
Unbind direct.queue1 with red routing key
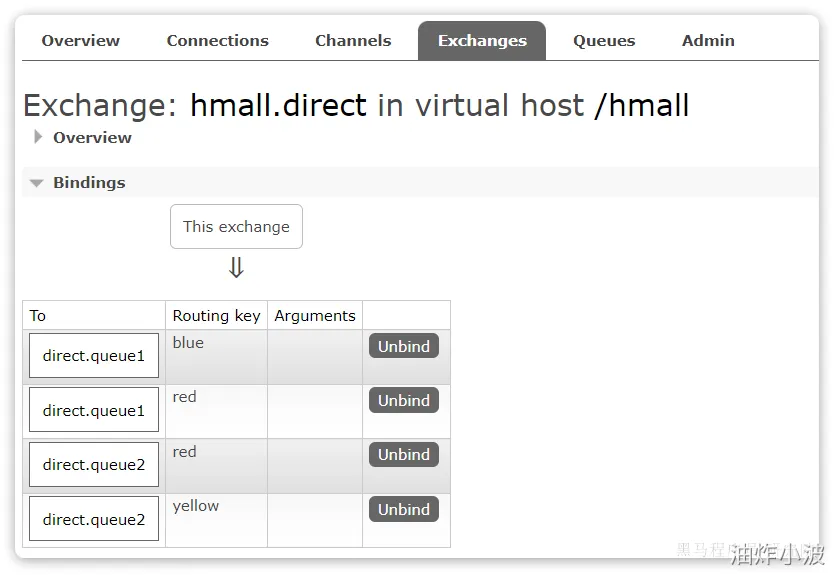(403, 400)
